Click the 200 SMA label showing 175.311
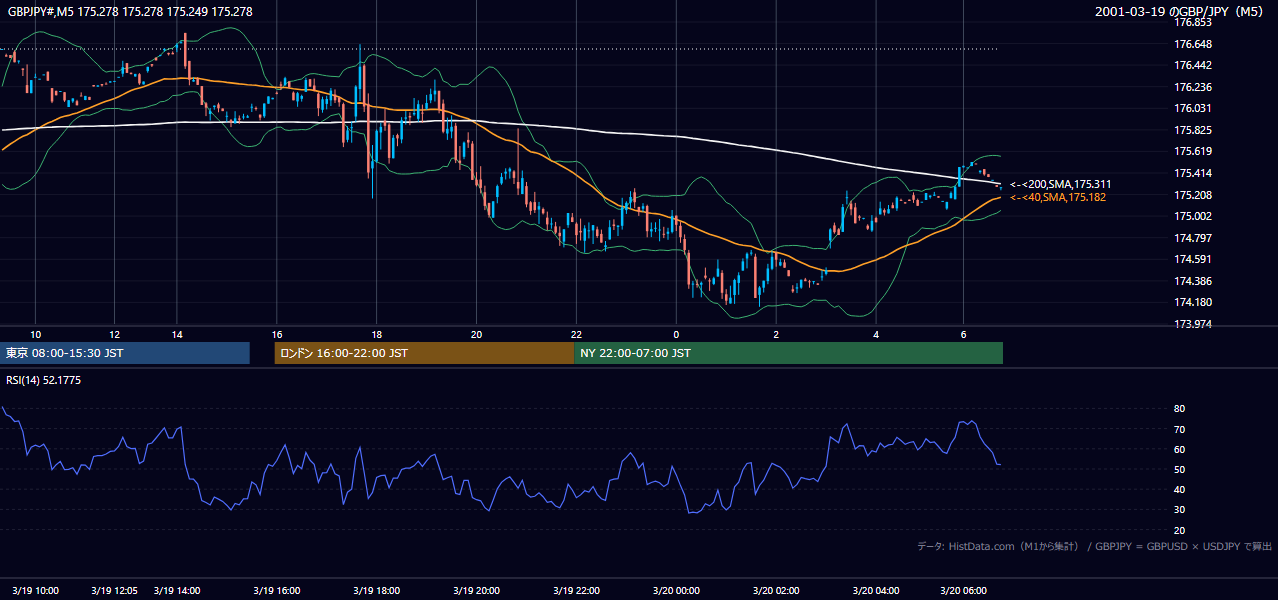The image size is (1278, 600). point(1060,185)
